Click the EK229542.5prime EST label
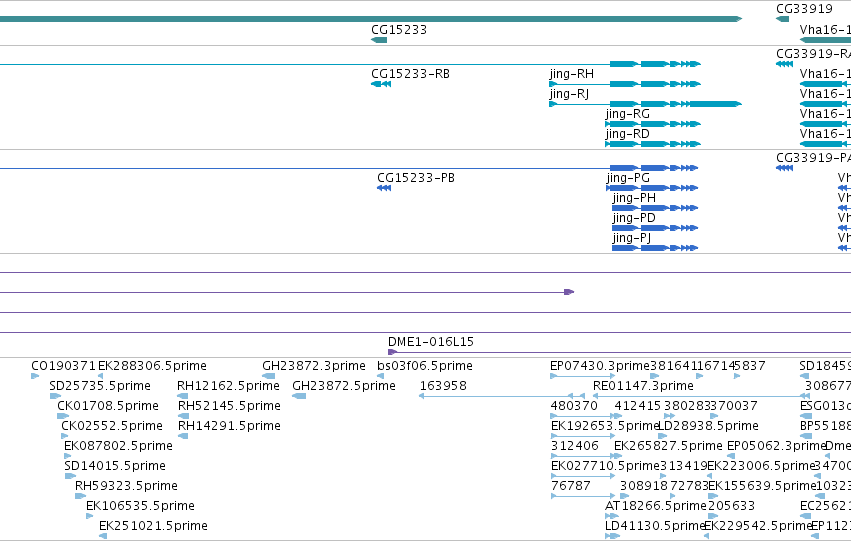The width and height of the screenshot is (851, 541). [x=758, y=526]
